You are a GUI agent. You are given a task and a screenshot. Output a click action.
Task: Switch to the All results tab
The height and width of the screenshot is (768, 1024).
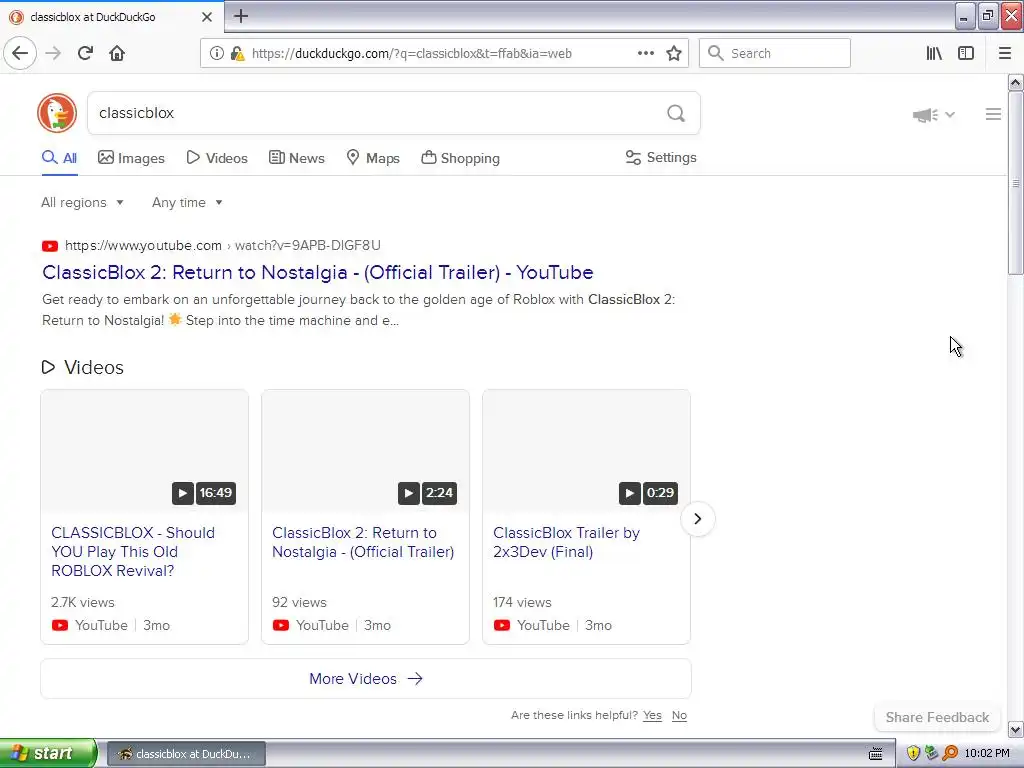tap(59, 158)
